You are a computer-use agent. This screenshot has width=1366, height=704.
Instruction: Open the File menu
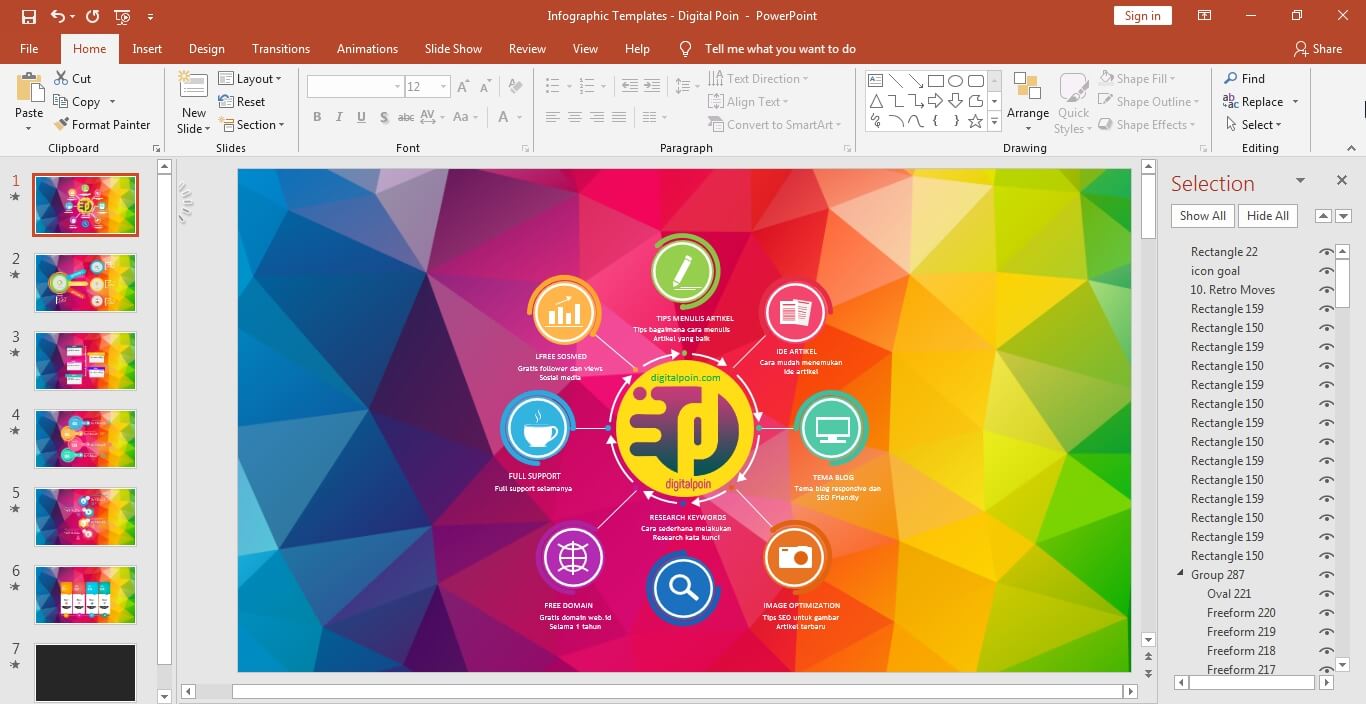29,48
